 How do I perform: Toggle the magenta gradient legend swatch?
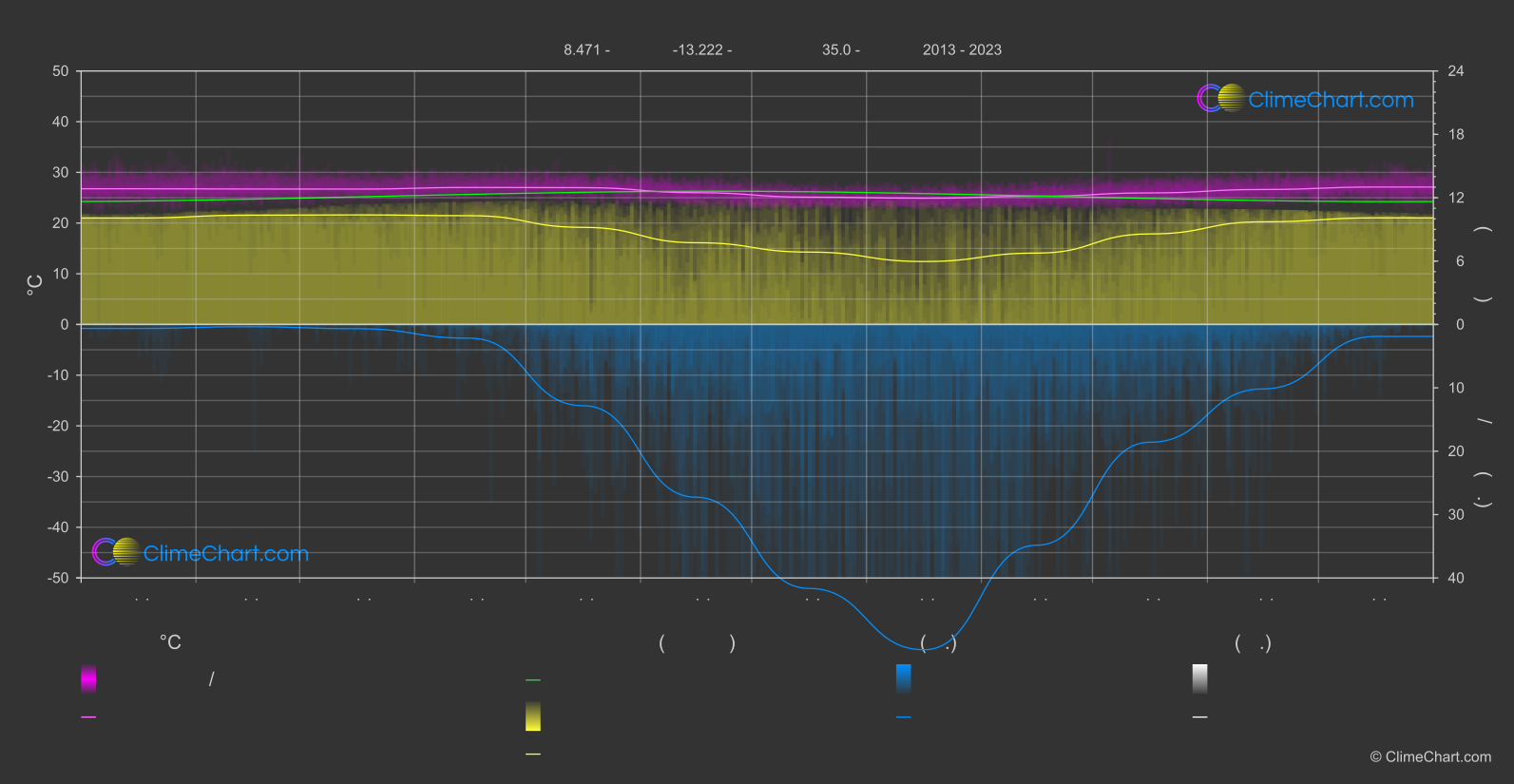click(x=88, y=679)
